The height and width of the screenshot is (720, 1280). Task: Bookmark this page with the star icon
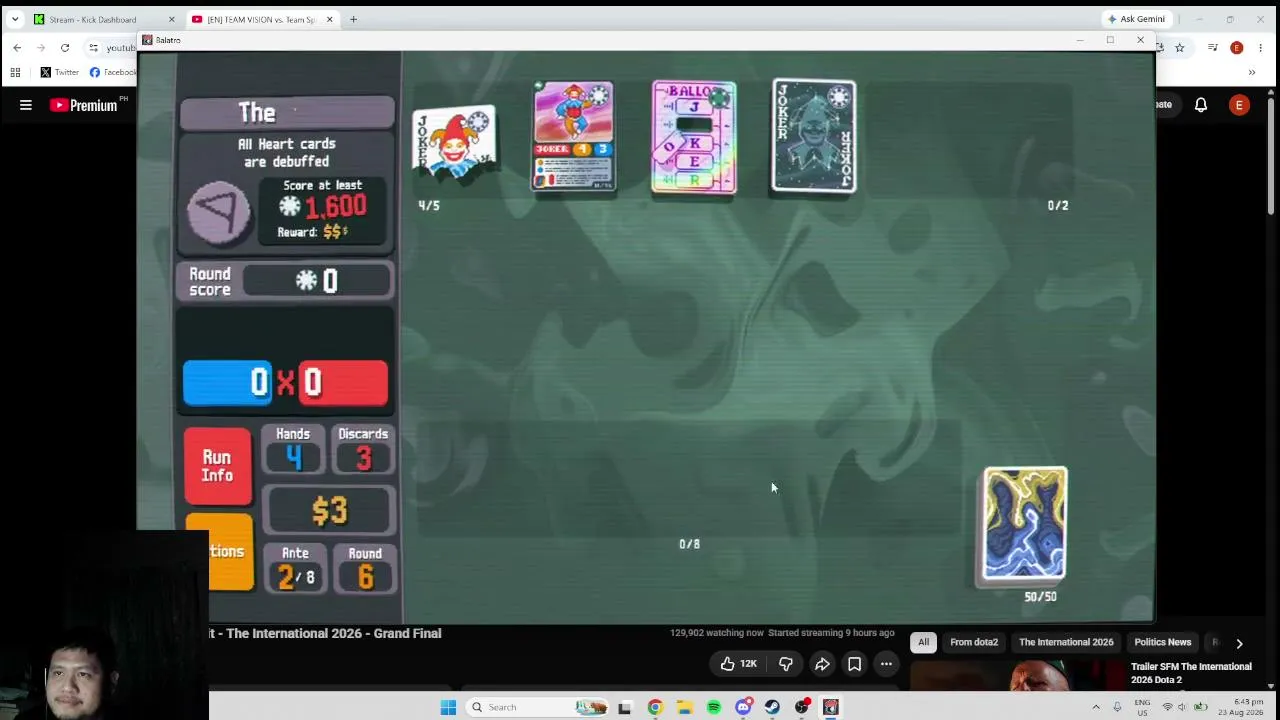(x=1179, y=47)
